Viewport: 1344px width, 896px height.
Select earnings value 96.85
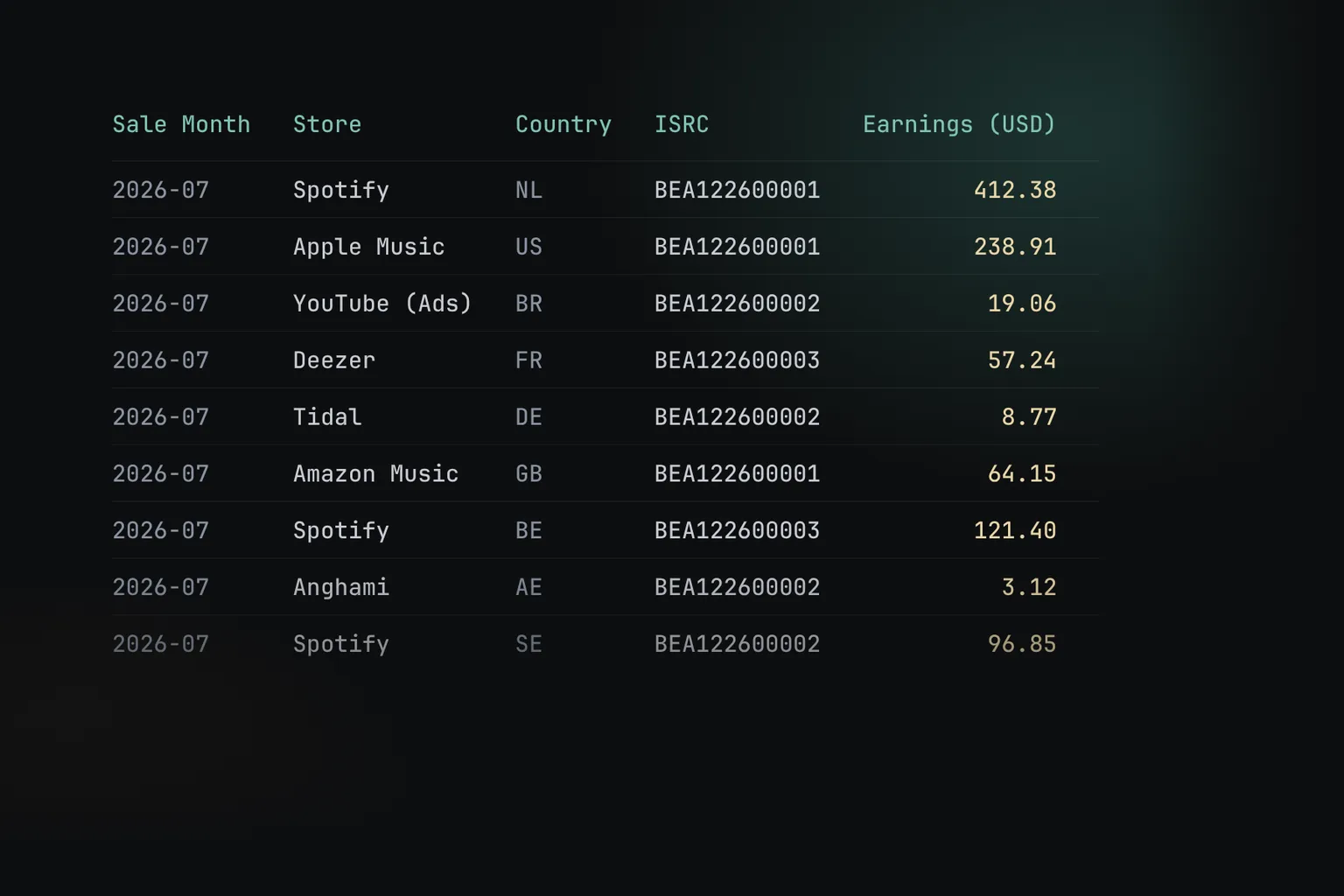(x=1022, y=644)
